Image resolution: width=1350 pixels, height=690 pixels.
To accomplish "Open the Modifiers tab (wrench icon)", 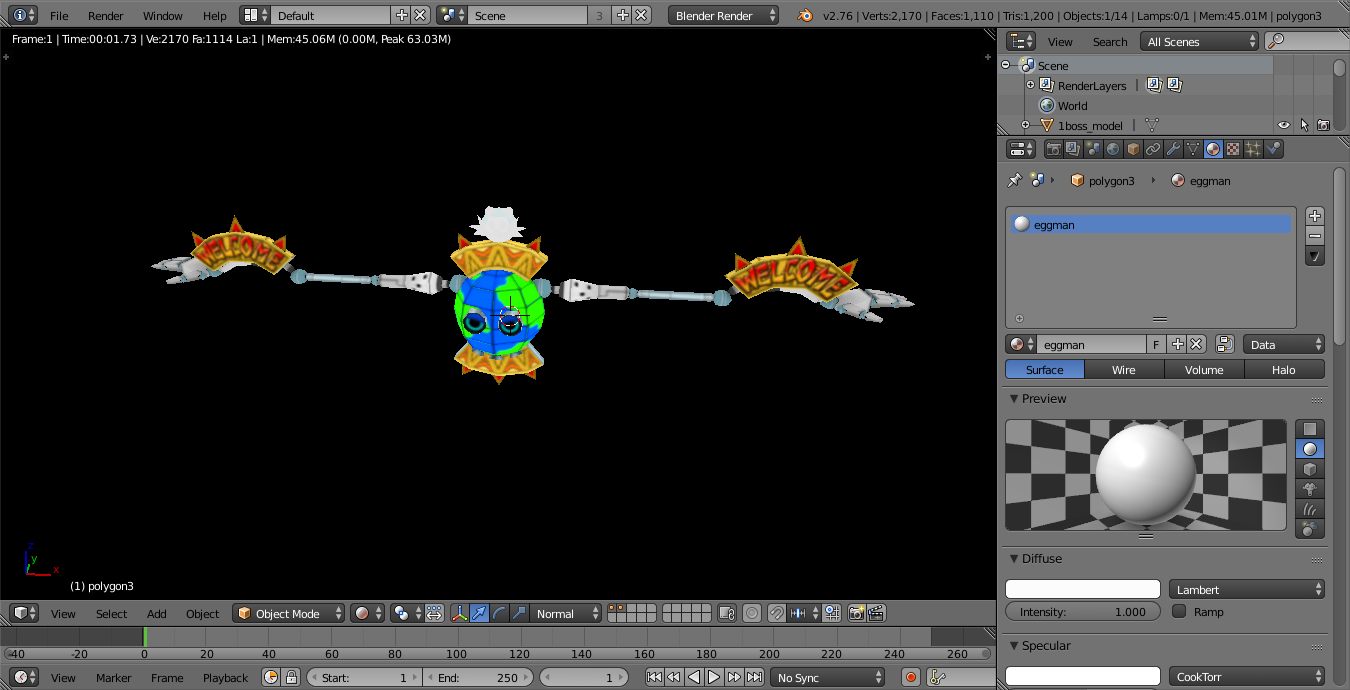I will (1173, 149).
